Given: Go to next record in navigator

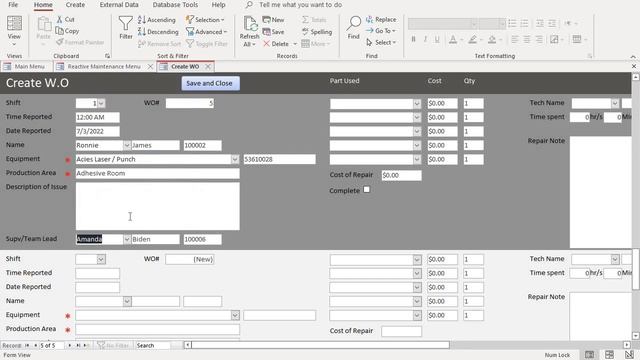Looking at the screenshot, I should pos(69,345).
